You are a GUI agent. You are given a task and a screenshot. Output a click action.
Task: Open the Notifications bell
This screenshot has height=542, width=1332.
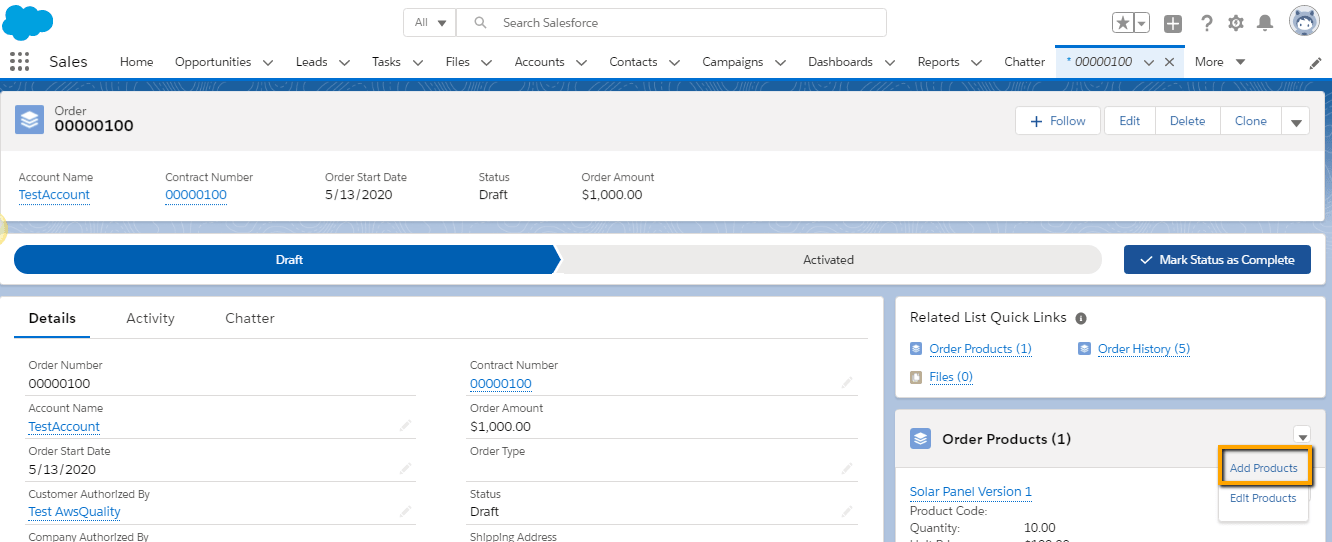[x=1265, y=23]
